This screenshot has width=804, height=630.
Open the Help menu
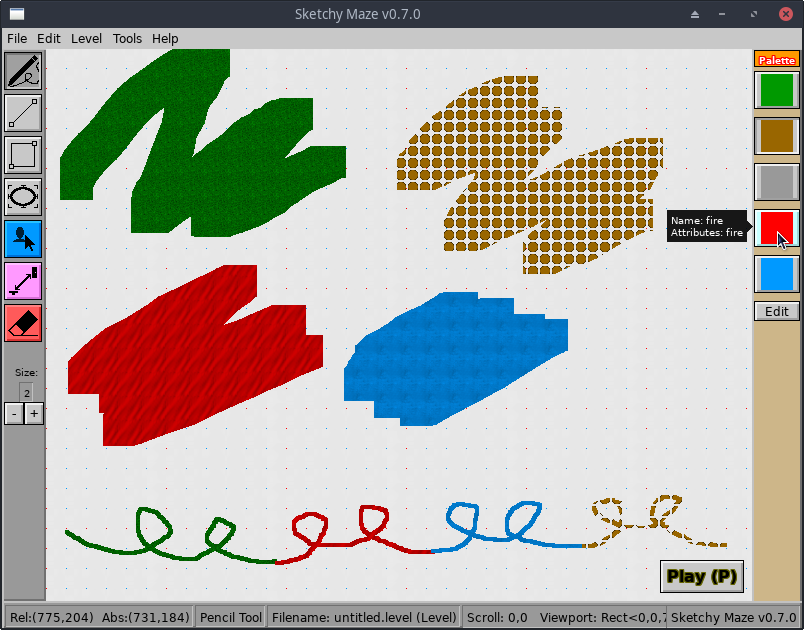click(165, 38)
